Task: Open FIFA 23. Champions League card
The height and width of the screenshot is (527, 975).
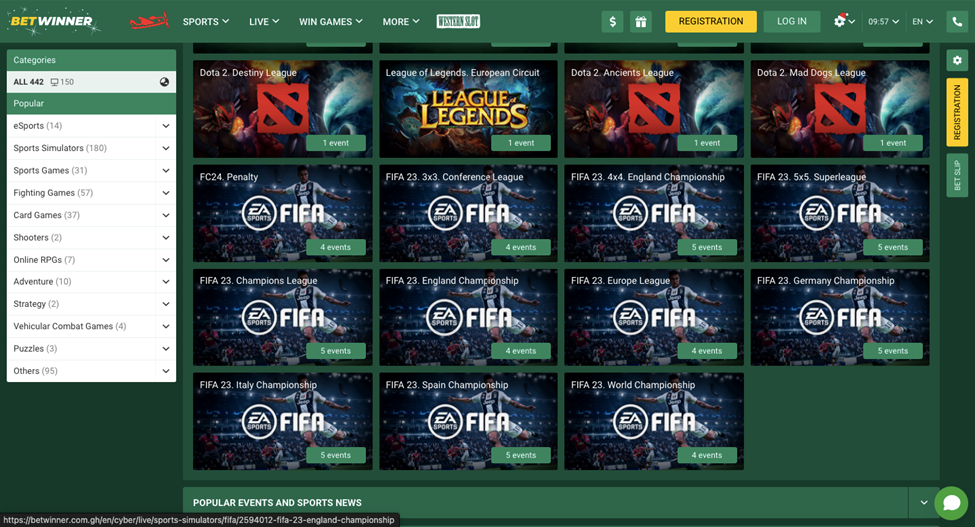Action: click(x=282, y=317)
